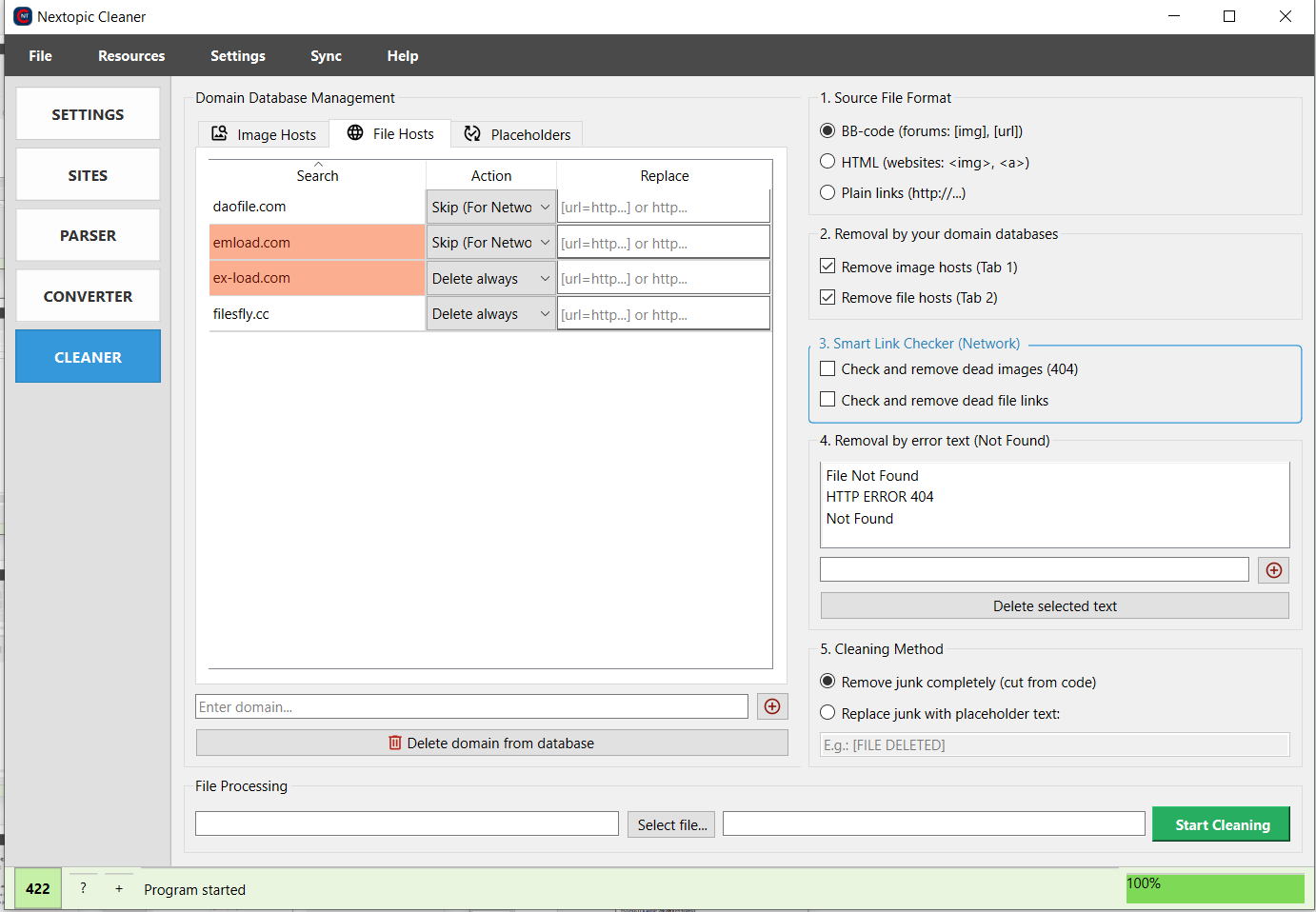Select HTML source file format option
Viewport: 1316px width, 912px height.
827,162
